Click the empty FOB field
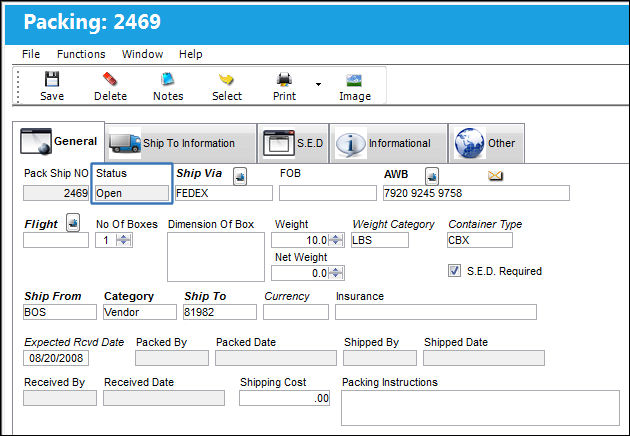The height and width of the screenshot is (436, 630). coord(328,193)
